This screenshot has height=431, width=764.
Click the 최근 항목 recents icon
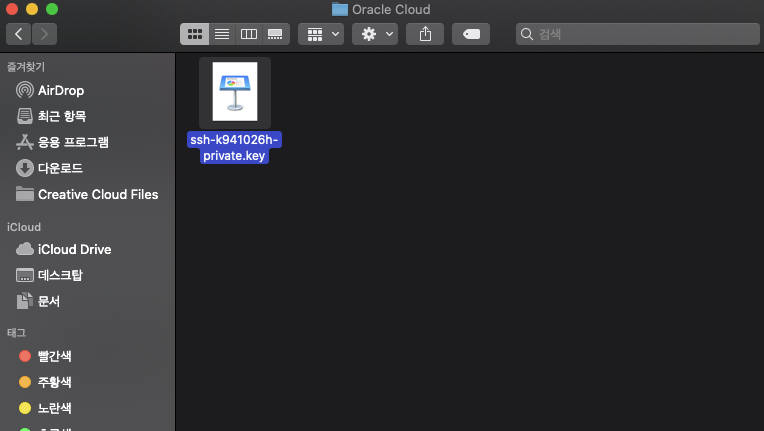coord(25,116)
